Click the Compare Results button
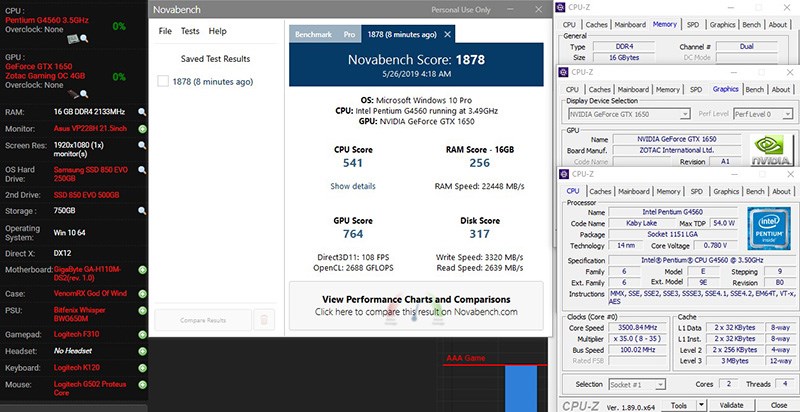Screen dimensions: 800x412 point(203,320)
